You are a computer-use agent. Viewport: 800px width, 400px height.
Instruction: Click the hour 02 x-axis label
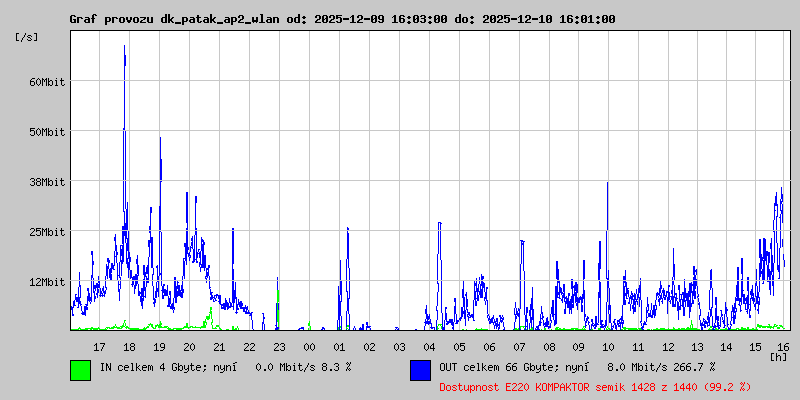(369, 347)
